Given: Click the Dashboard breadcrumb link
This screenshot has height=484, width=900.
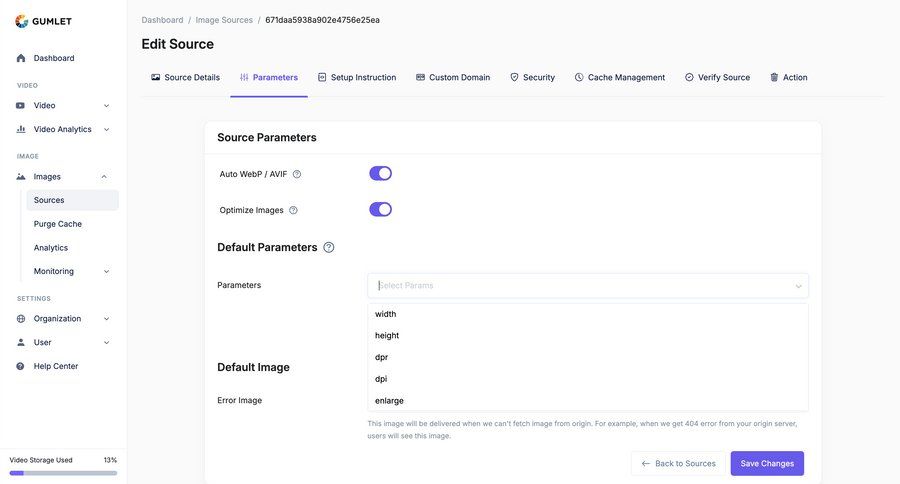Looking at the screenshot, I should coord(162,20).
